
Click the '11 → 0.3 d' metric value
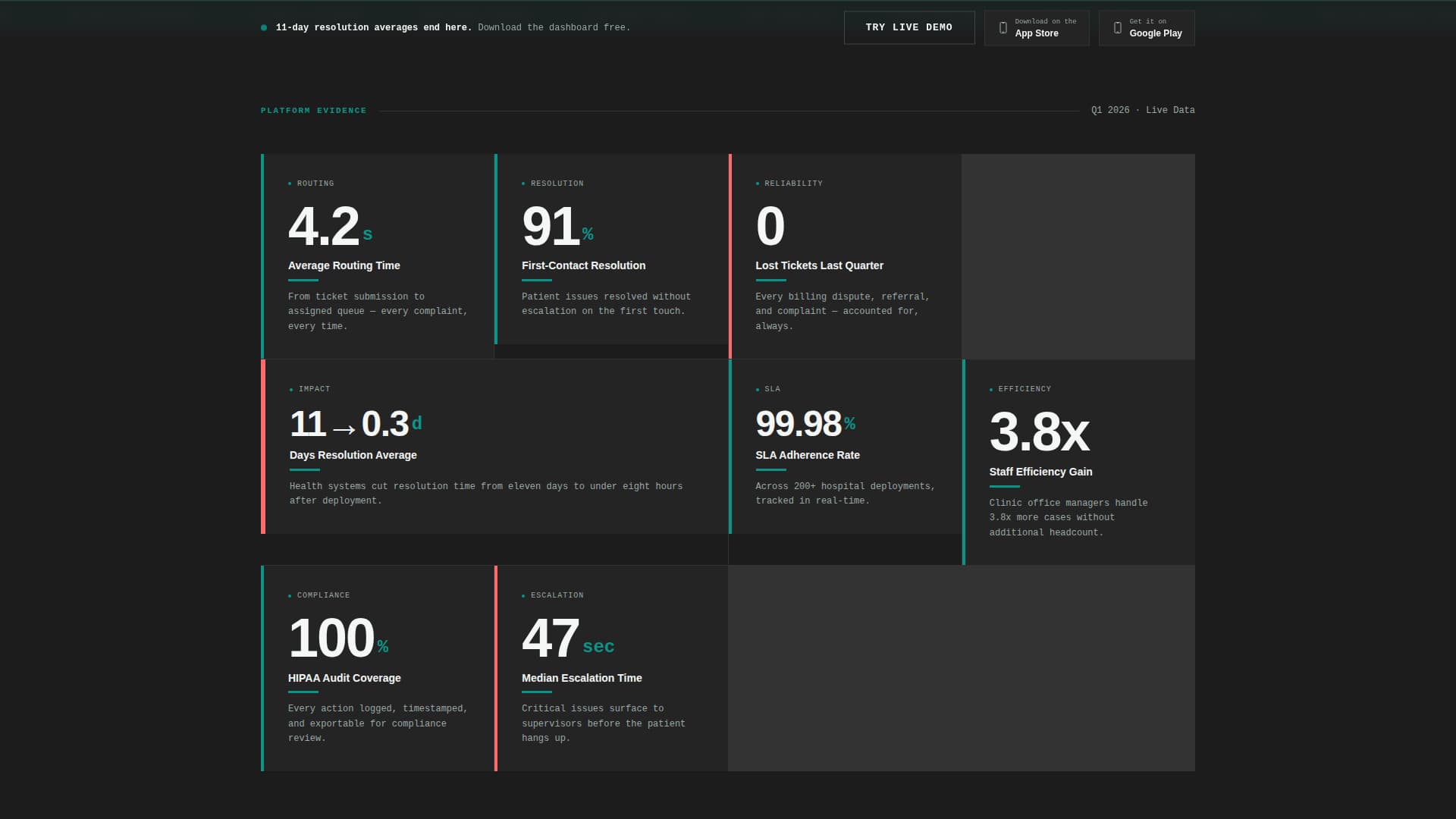pos(356,424)
